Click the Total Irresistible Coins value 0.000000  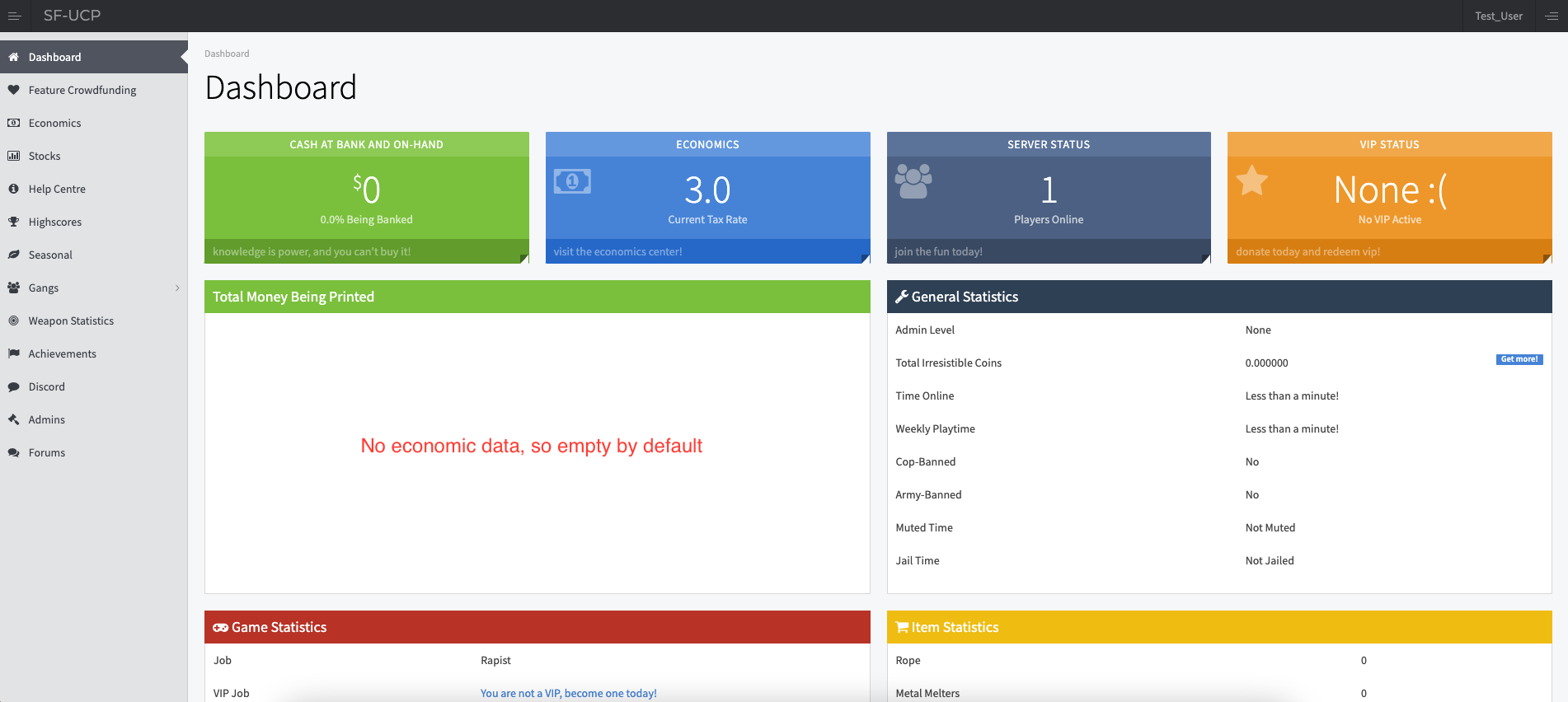(x=1266, y=363)
